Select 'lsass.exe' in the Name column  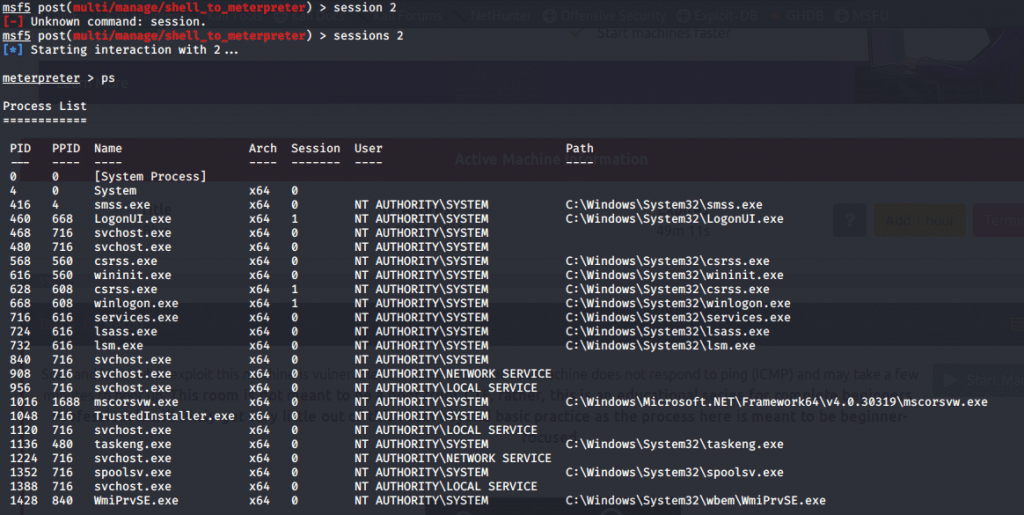pos(125,332)
